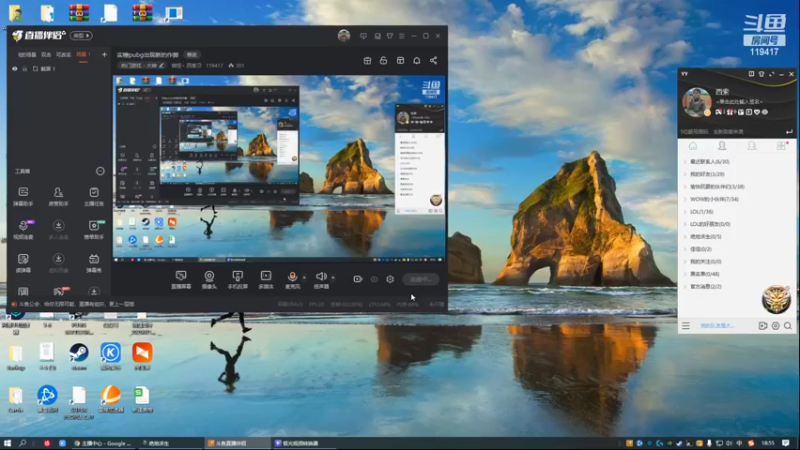The height and width of the screenshot is (450, 800).
Task: Open the YY home tab
Action: pyautogui.click(x=693, y=146)
